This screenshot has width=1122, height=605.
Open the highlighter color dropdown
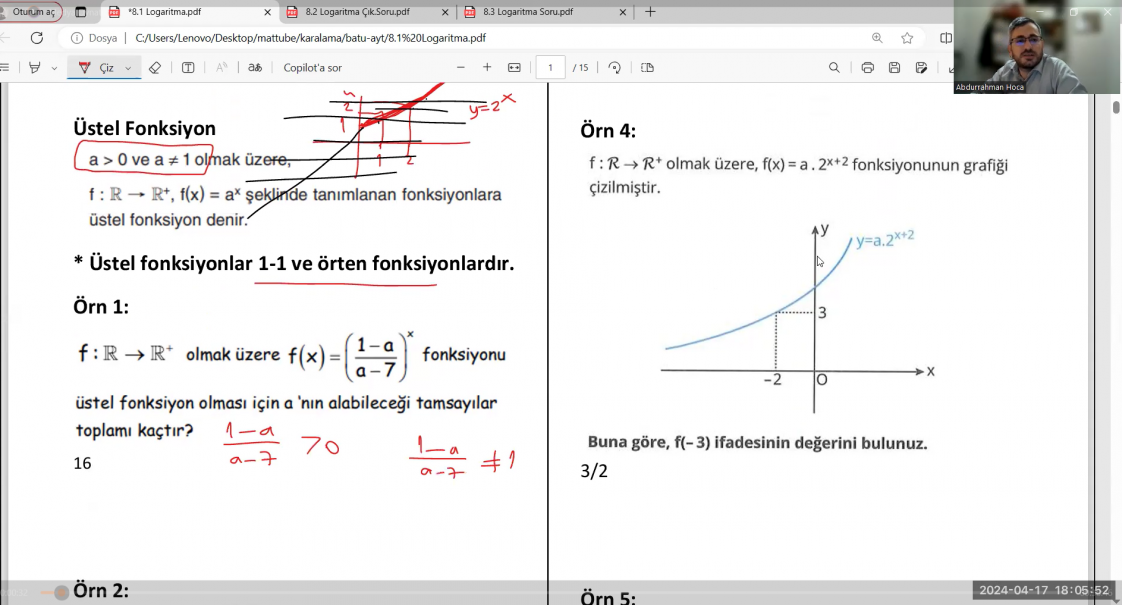[x=53, y=67]
